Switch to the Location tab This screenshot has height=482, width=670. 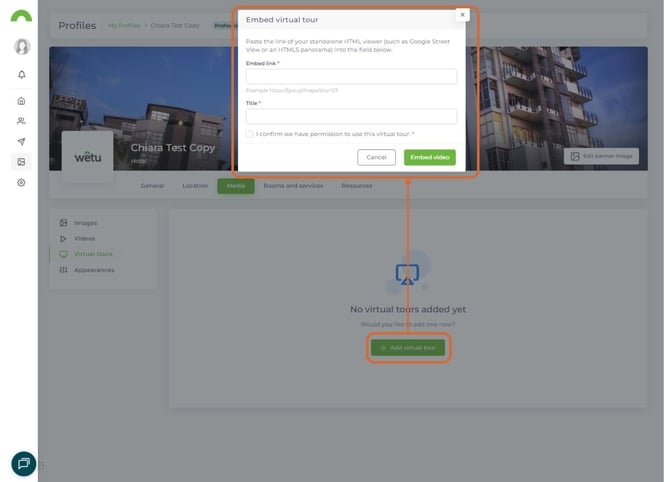[x=195, y=186]
